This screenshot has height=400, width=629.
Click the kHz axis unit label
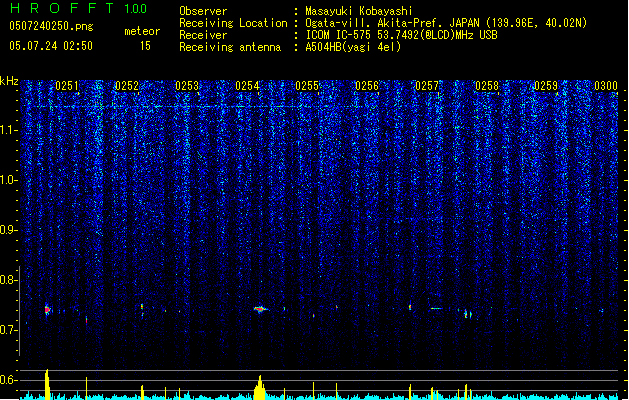click(x=9, y=81)
